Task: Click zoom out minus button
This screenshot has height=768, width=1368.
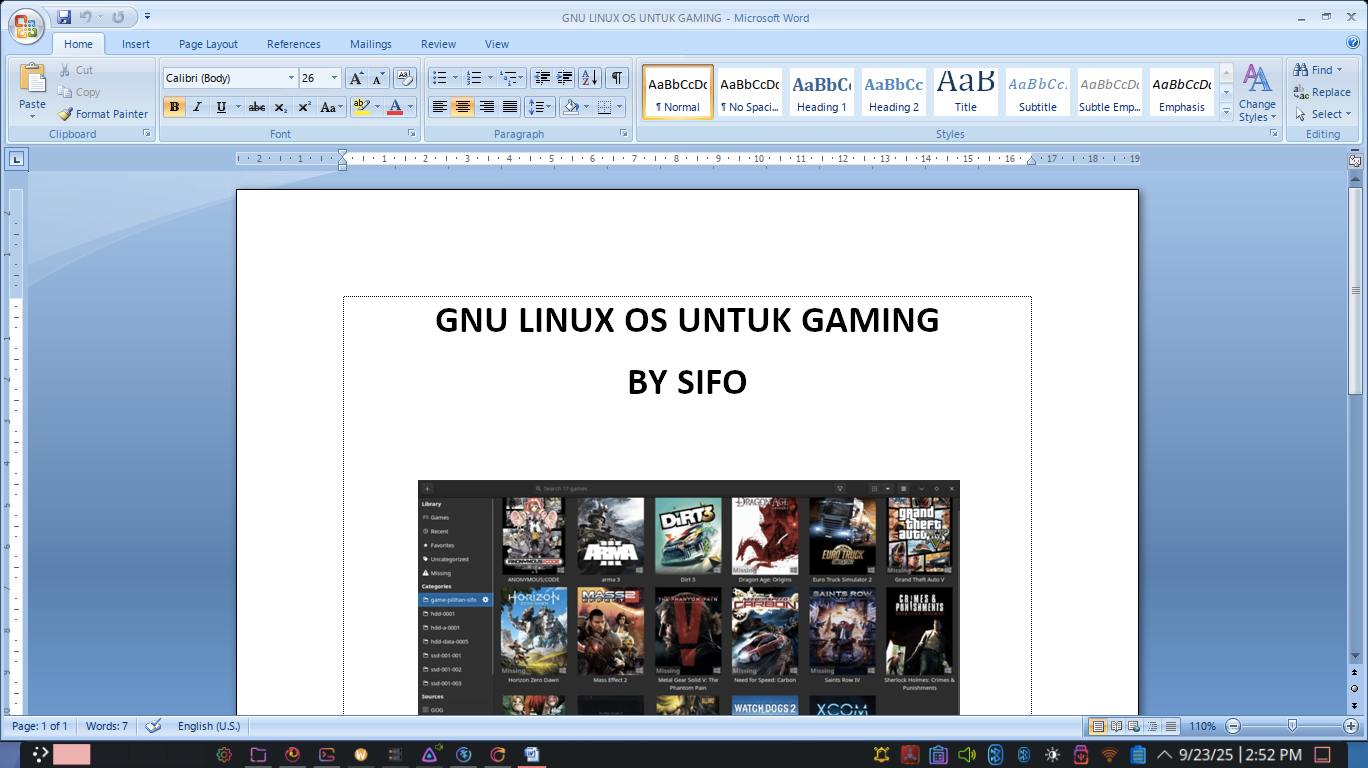Action: 1233,726
